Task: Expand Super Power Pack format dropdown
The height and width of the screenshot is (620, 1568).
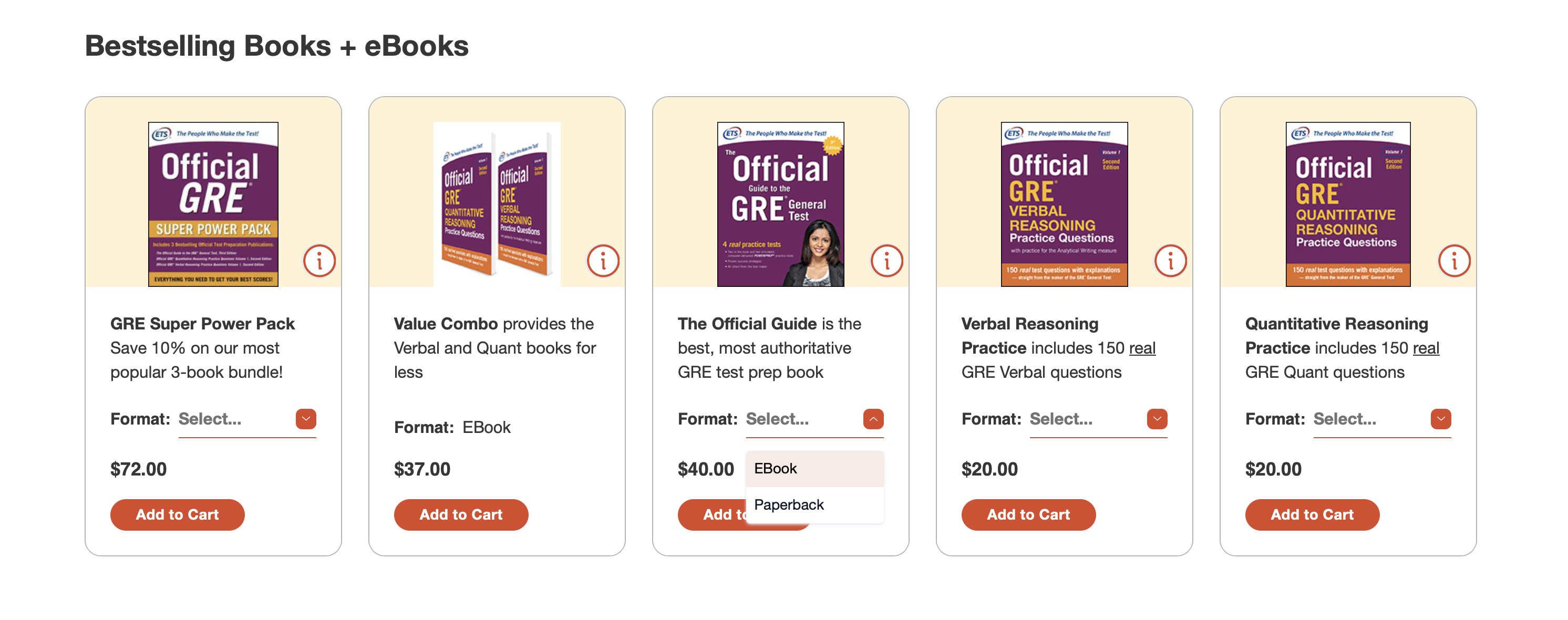Action: pyautogui.click(x=306, y=419)
